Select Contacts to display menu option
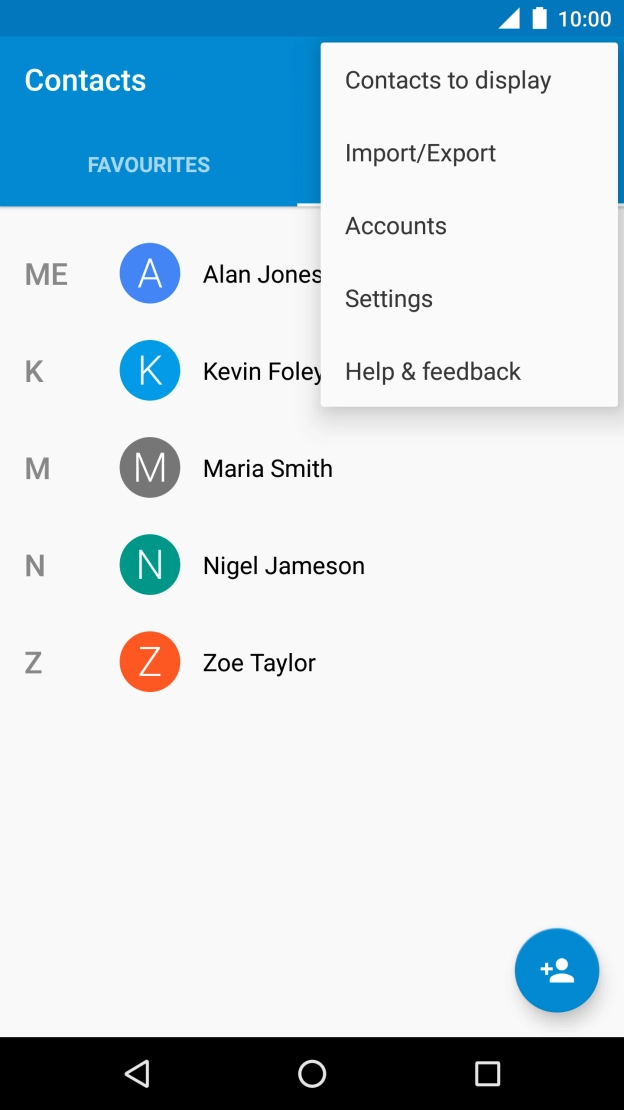Image resolution: width=624 pixels, height=1110 pixels. (448, 80)
